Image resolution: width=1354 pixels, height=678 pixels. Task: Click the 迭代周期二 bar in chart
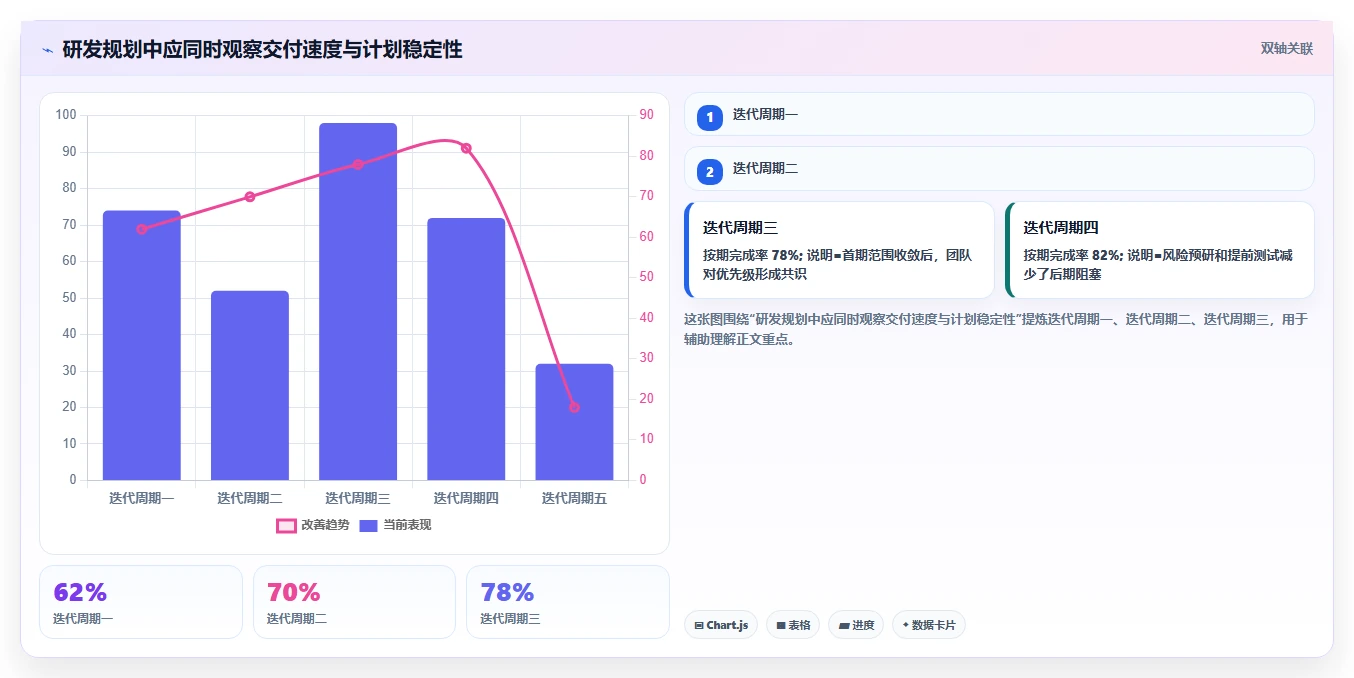pyautogui.click(x=250, y=385)
